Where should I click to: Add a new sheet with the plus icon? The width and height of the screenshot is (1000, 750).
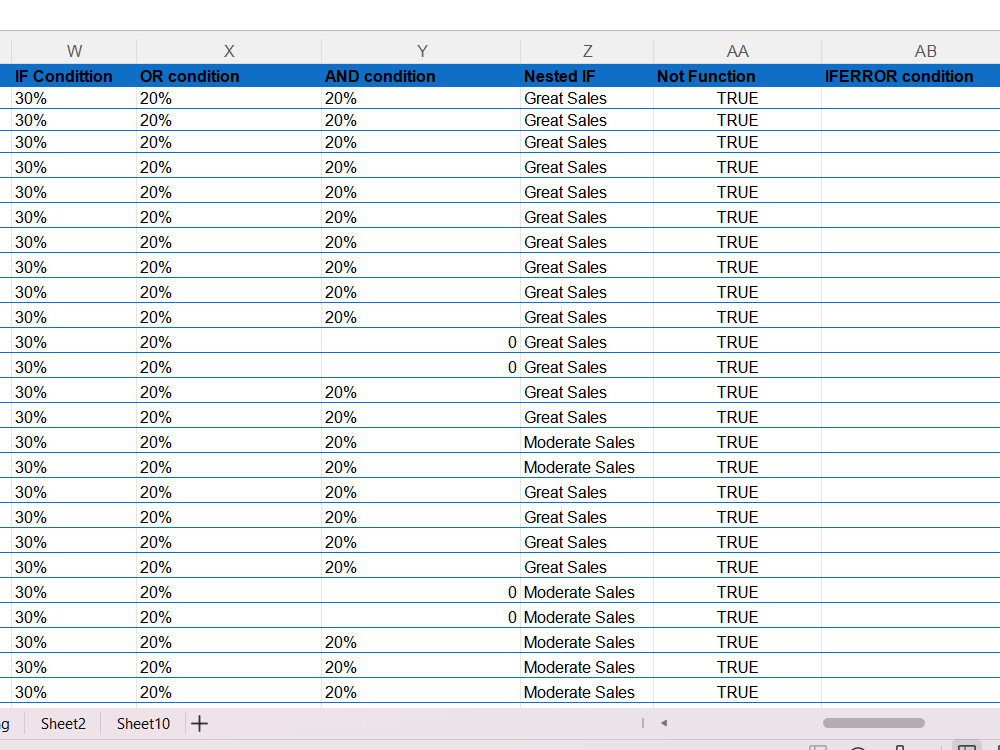(x=199, y=723)
